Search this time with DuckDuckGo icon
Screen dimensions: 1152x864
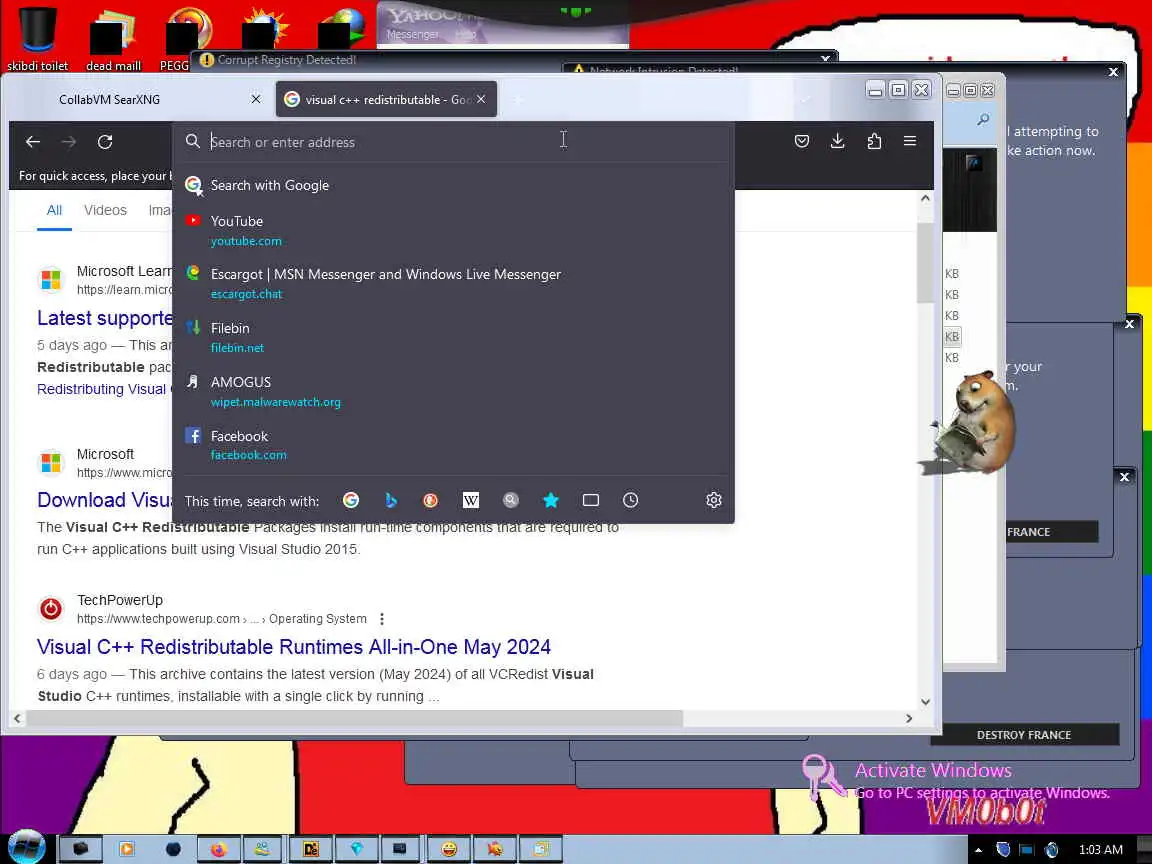click(x=431, y=500)
